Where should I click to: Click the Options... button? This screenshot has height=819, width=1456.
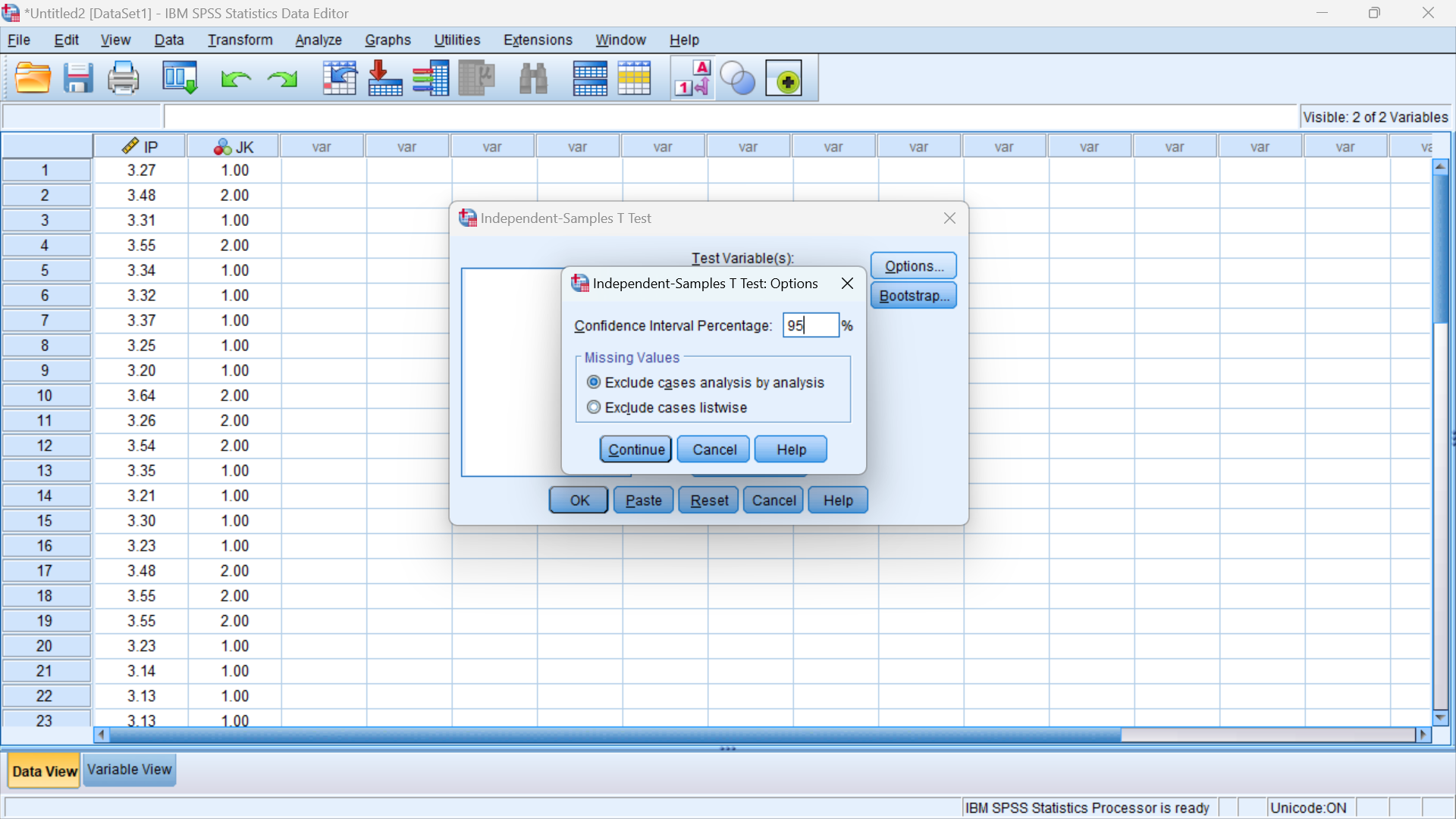coord(914,266)
